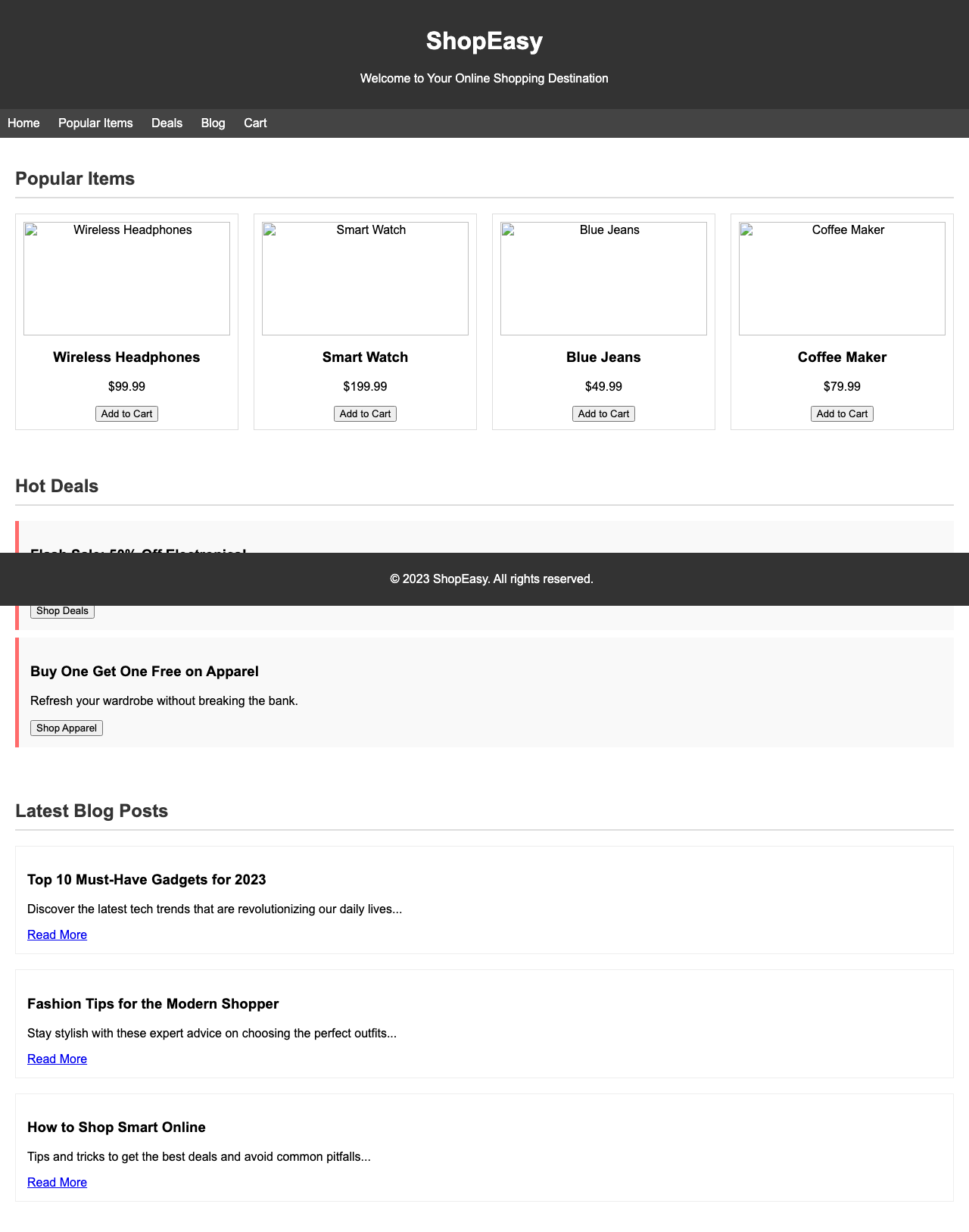Open the Home nav link

[x=23, y=123]
